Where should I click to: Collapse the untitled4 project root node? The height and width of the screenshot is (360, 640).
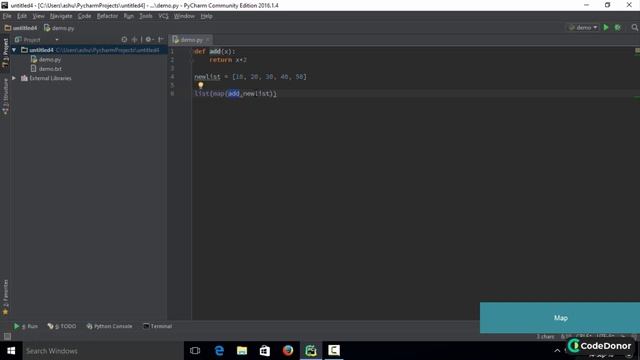(x=14, y=50)
